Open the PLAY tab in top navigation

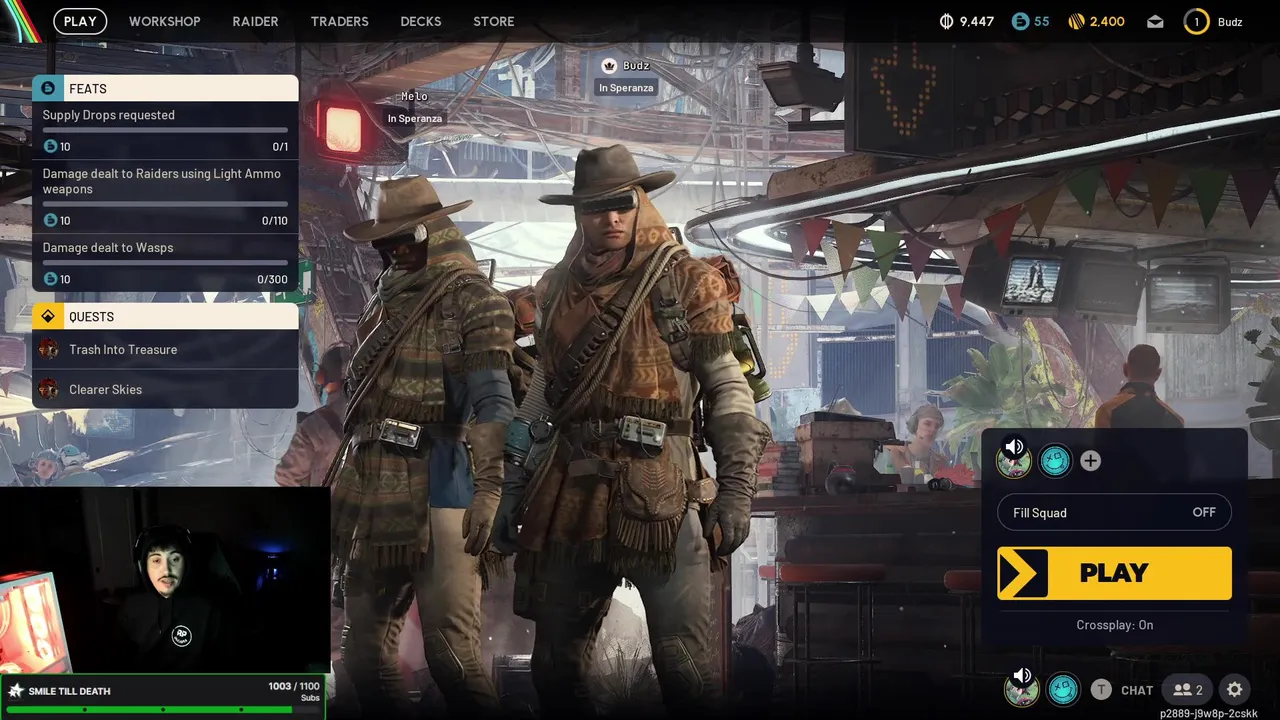(80, 21)
